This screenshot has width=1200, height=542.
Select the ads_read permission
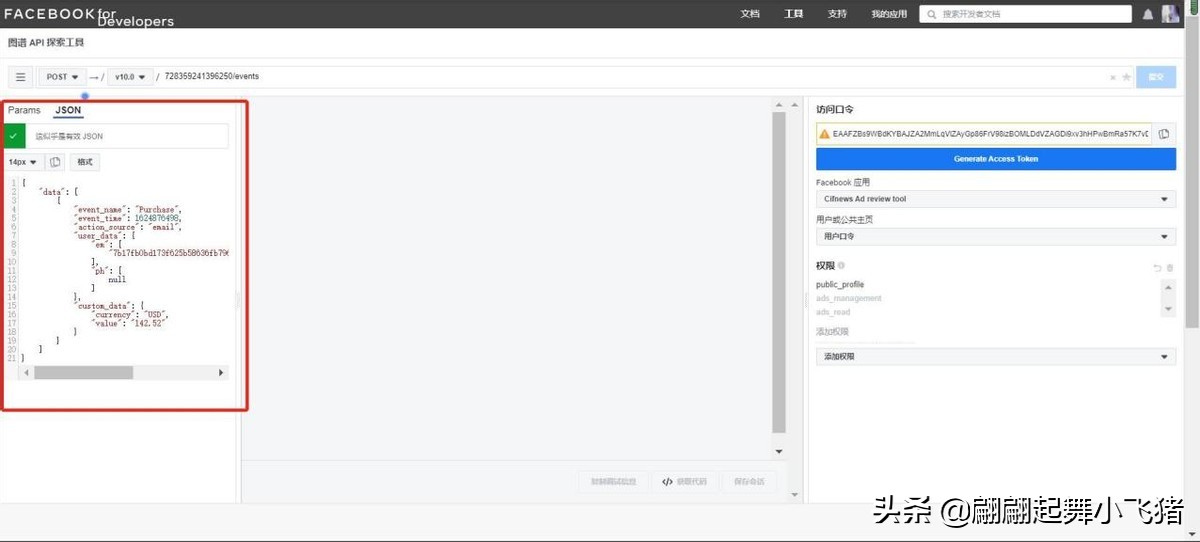pyautogui.click(x=833, y=312)
